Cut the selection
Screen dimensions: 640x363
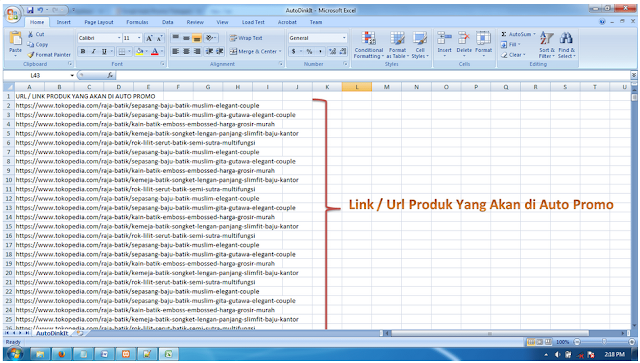tap(36, 34)
